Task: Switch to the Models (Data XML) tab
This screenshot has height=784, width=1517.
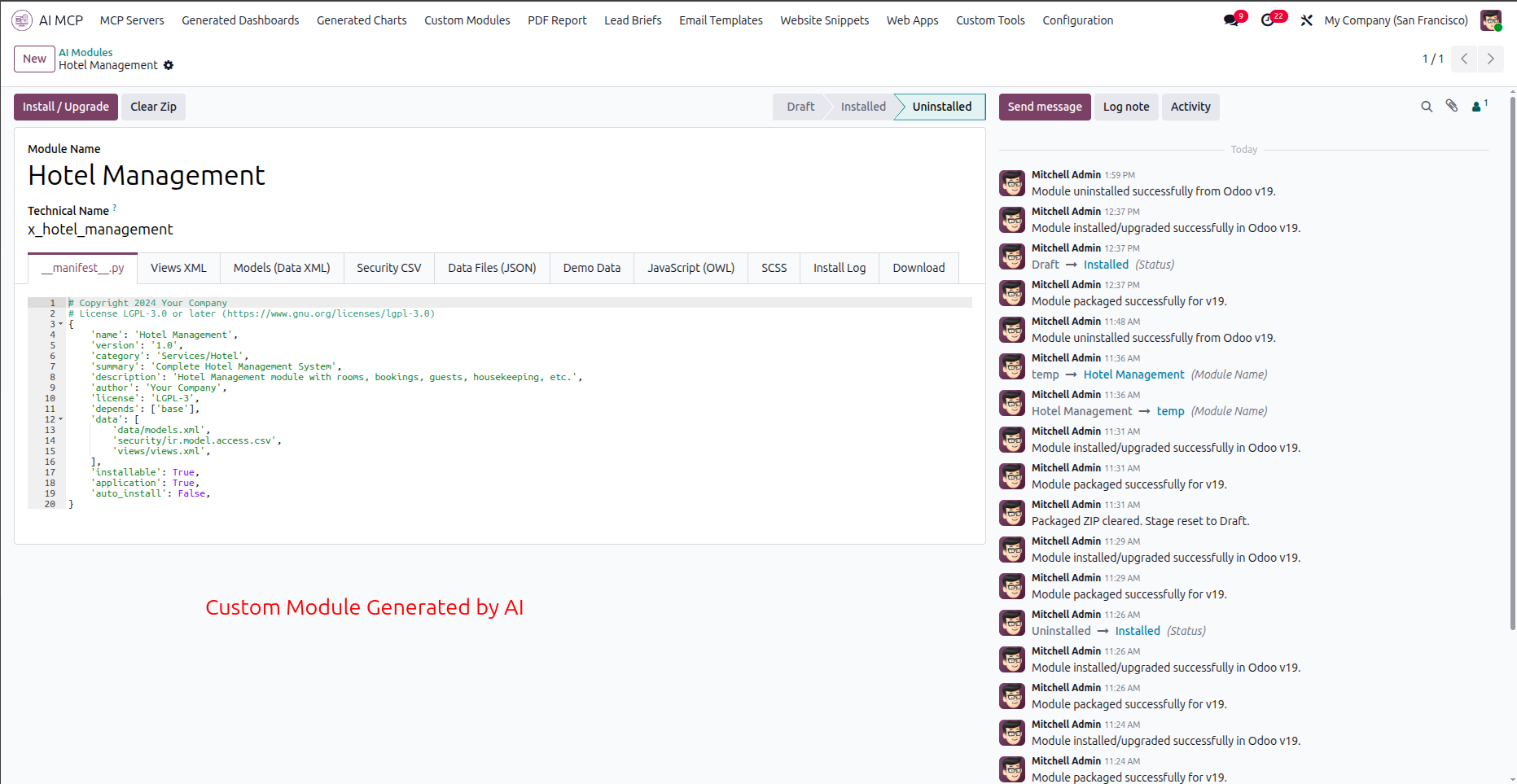Action: pyautogui.click(x=282, y=268)
